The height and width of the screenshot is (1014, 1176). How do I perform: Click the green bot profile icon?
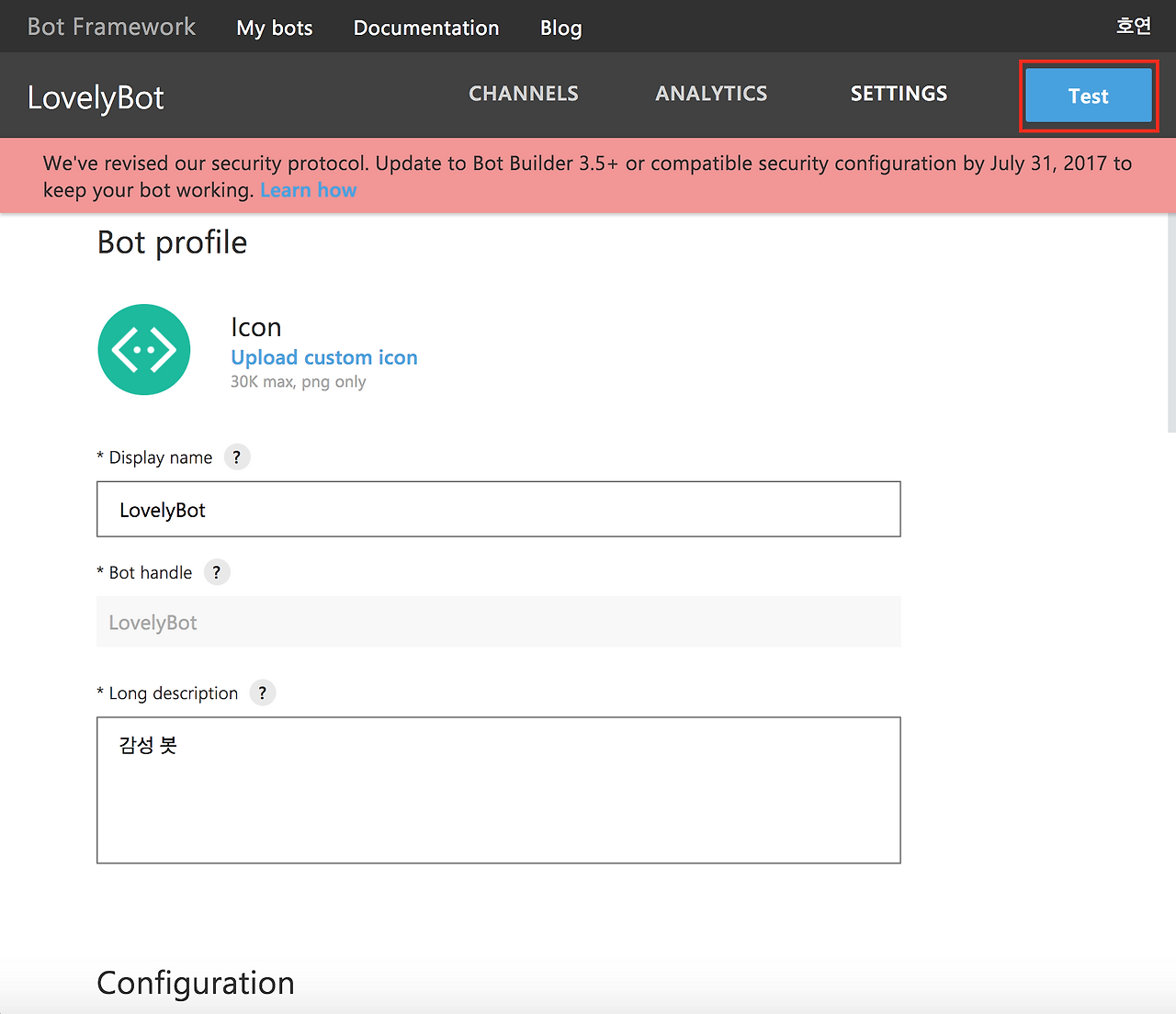tap(144, 350)
